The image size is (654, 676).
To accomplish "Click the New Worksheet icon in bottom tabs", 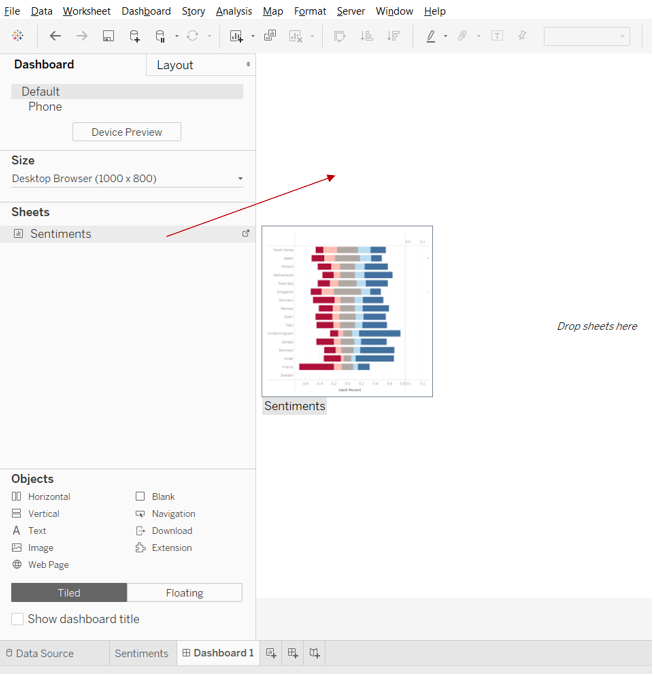I will pos(271,653).
